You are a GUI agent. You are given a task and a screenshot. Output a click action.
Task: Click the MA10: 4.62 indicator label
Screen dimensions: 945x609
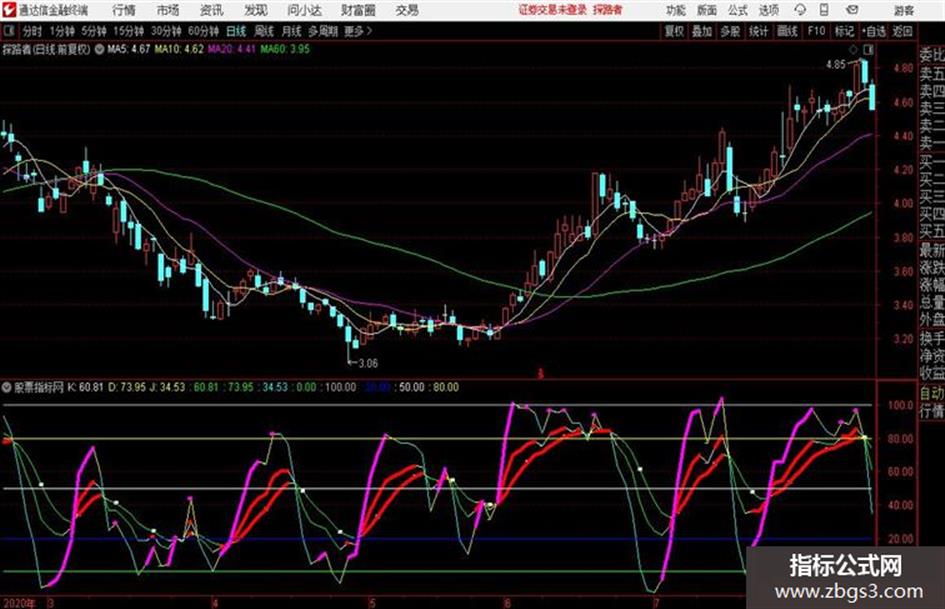[179, 49]
